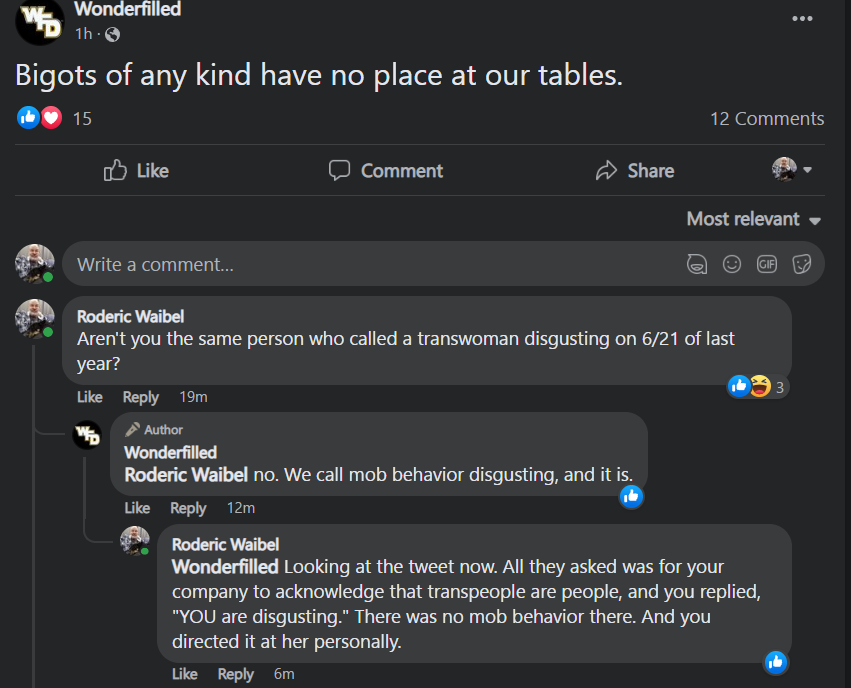Reply to Roderic's 19m-old comment
Viewport: 851px width, 688px height.
[x=140, y=397]
